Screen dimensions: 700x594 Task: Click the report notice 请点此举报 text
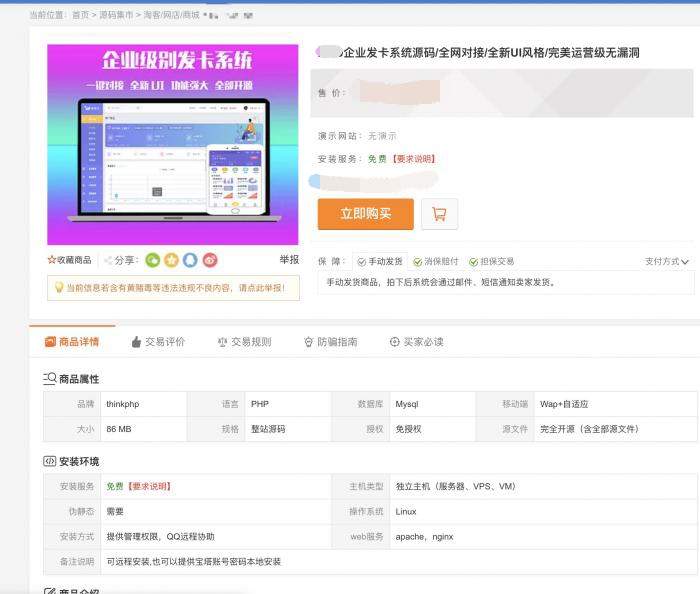[x=262, y=288]
